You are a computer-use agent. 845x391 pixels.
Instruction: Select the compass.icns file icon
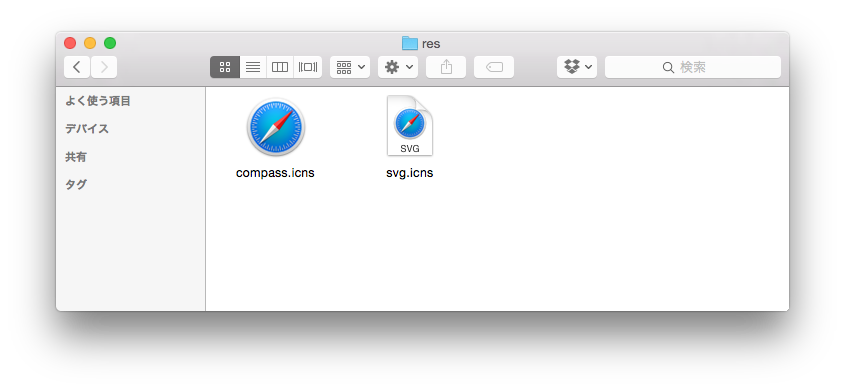276,128
